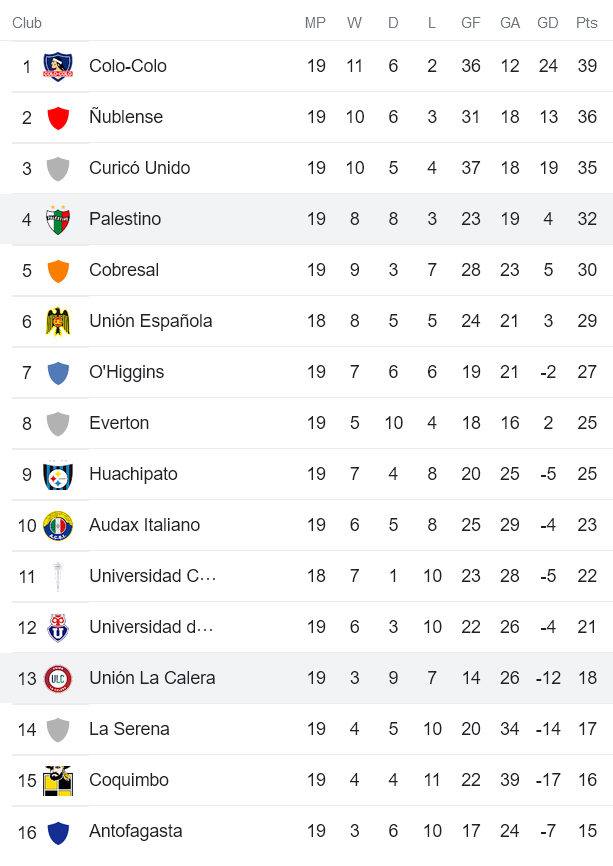Click the blue O'Higgins shield icon
Screen dimensions: 613x866
coord(58,373)
